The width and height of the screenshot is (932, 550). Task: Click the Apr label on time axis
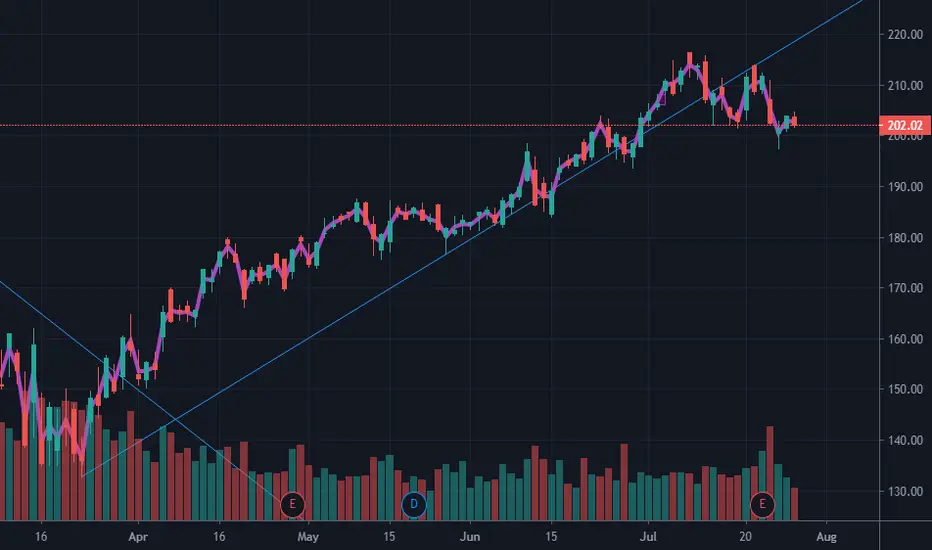[138, 537]
